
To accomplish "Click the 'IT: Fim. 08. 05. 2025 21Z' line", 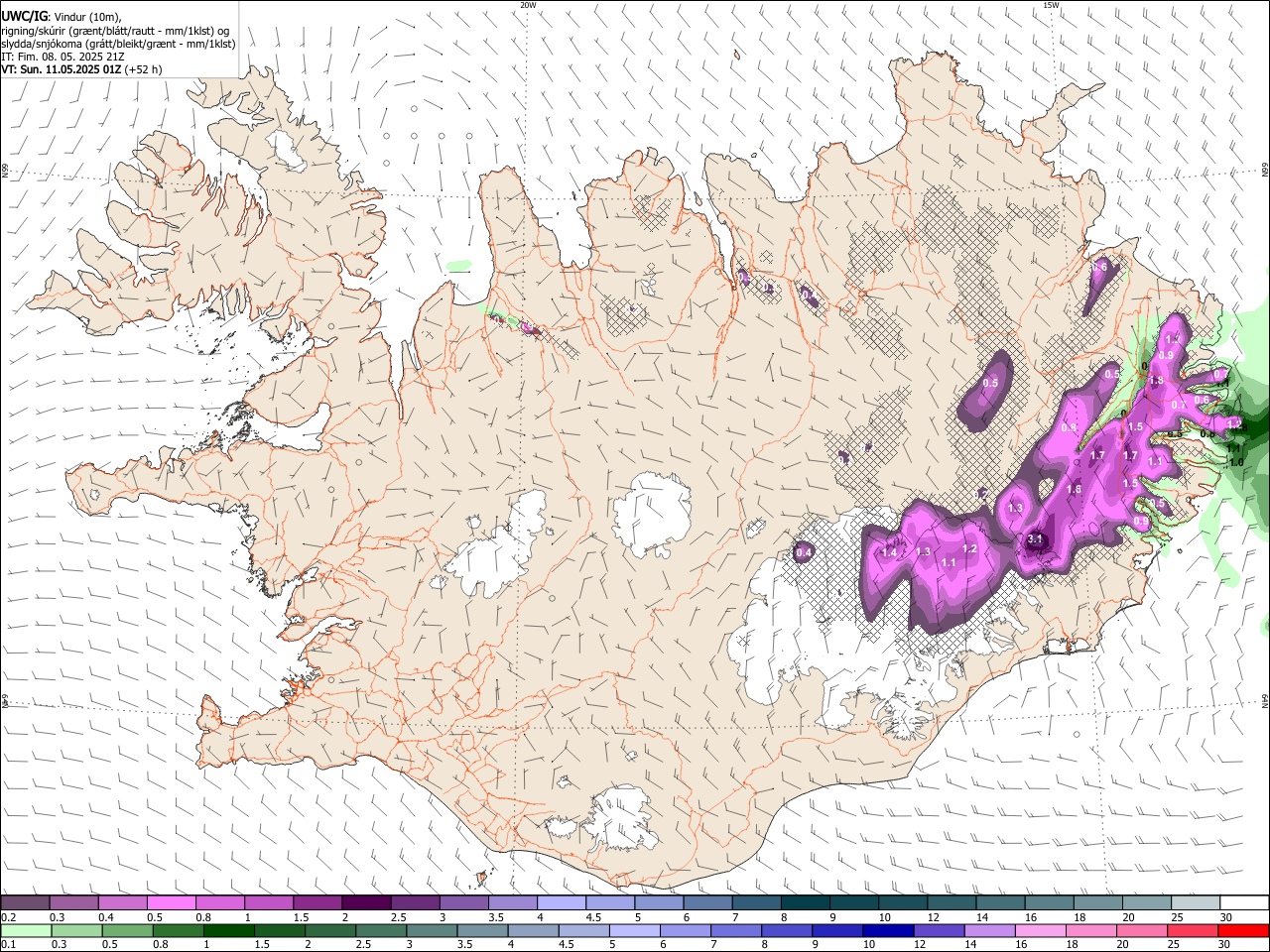I will (63, 57).
